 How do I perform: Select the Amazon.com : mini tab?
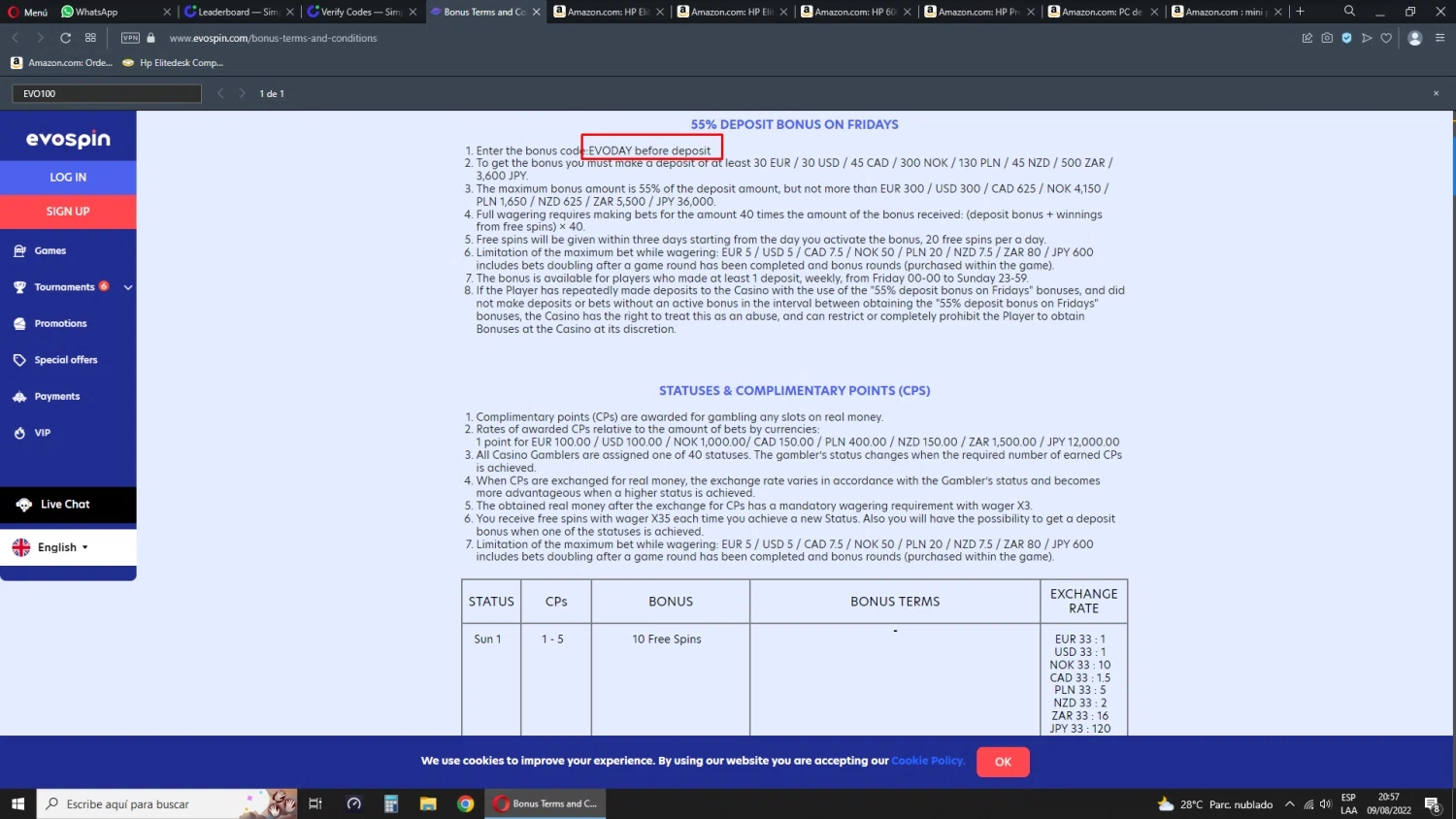tap(1227, 12)
